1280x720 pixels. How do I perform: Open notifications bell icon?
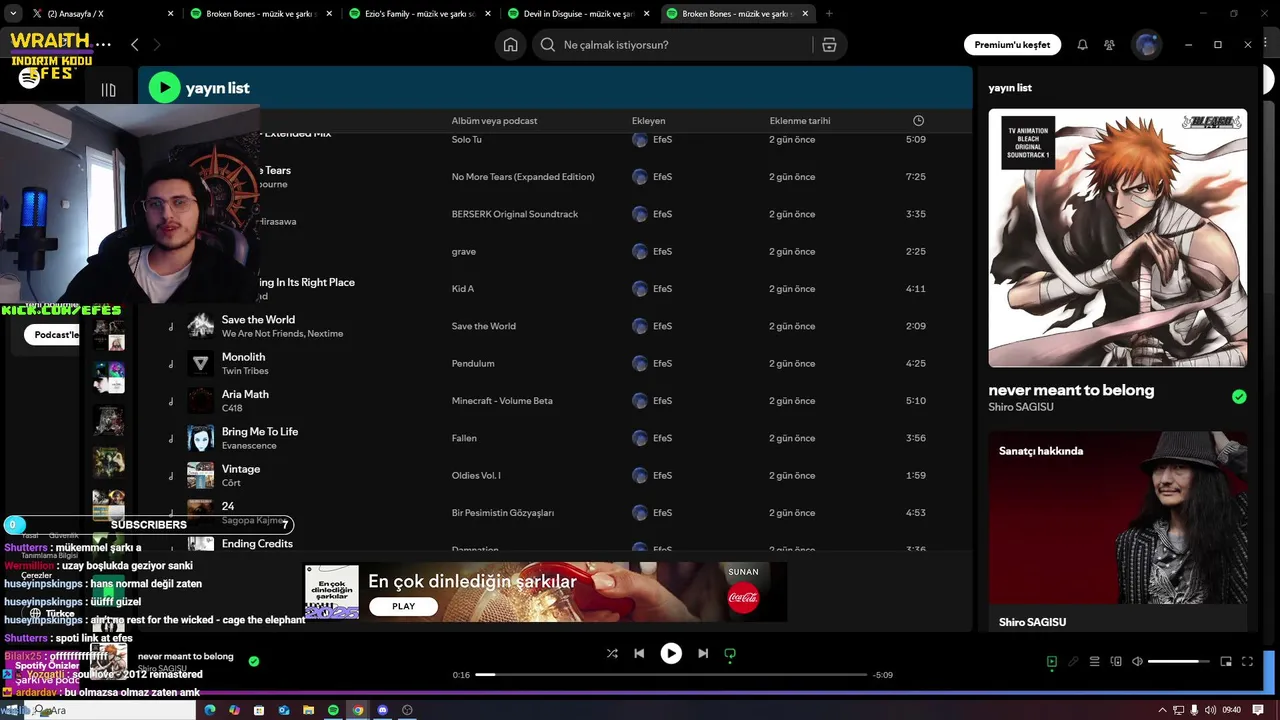[x=1082, y=45]
